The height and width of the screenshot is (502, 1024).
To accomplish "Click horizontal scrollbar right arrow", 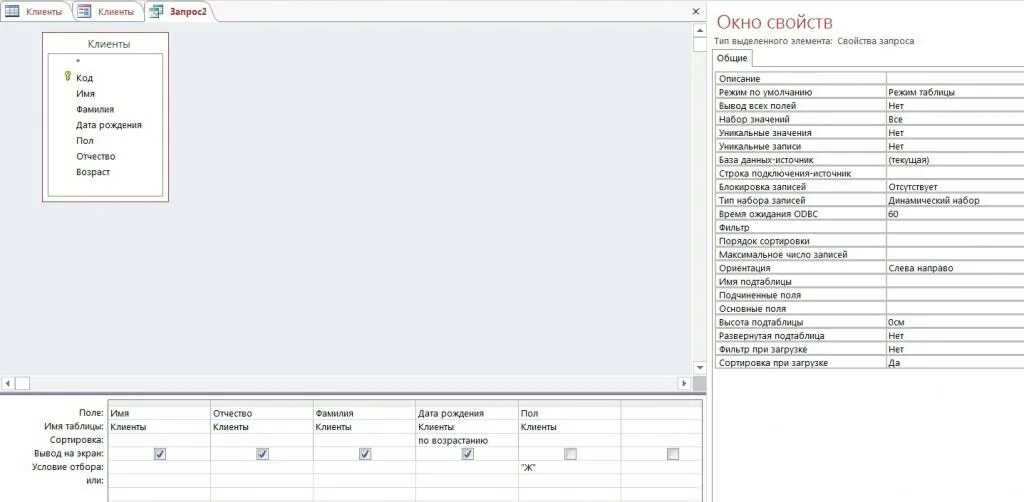I will 684,383.
